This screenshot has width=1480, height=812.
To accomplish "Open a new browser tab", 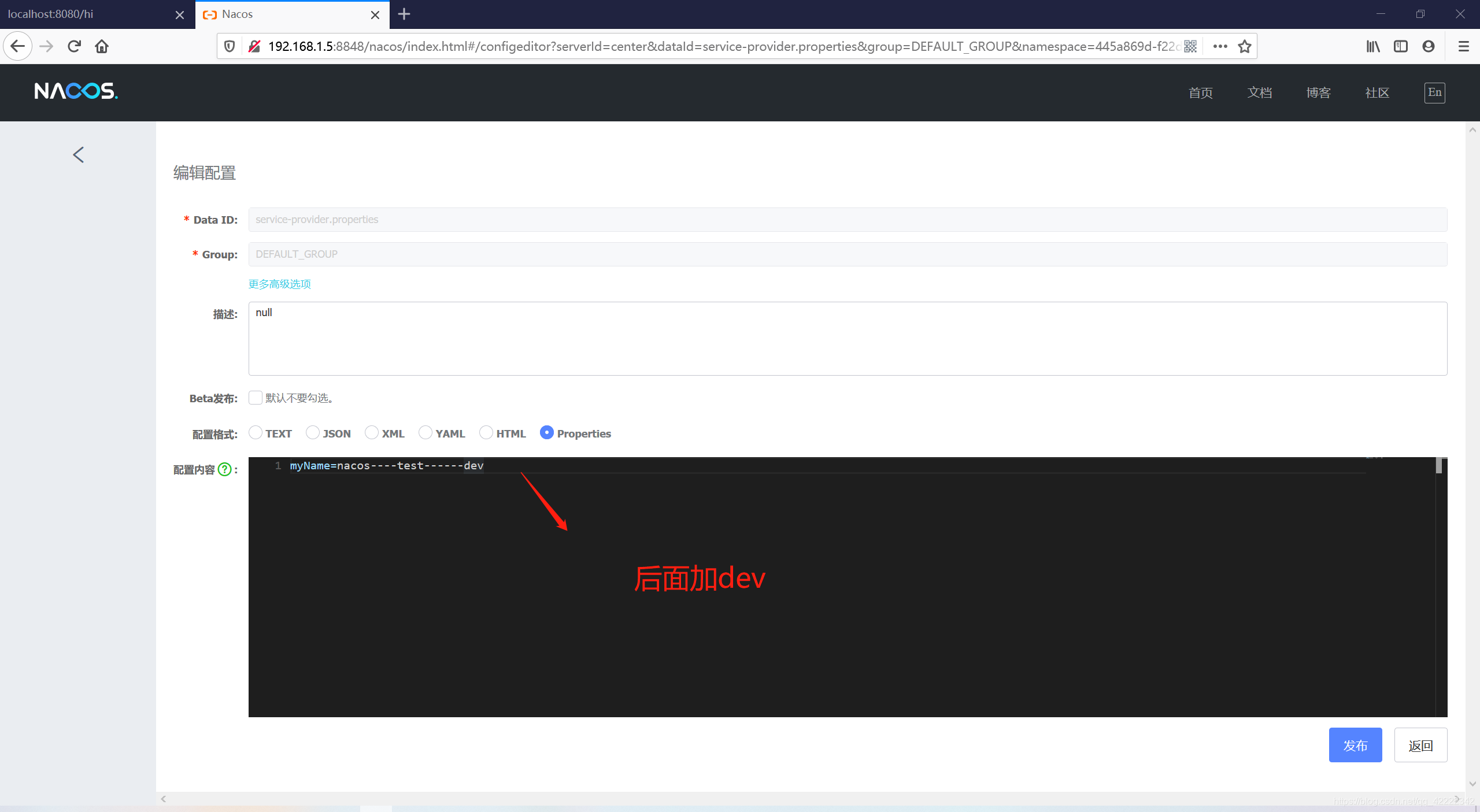I will 404,14.
